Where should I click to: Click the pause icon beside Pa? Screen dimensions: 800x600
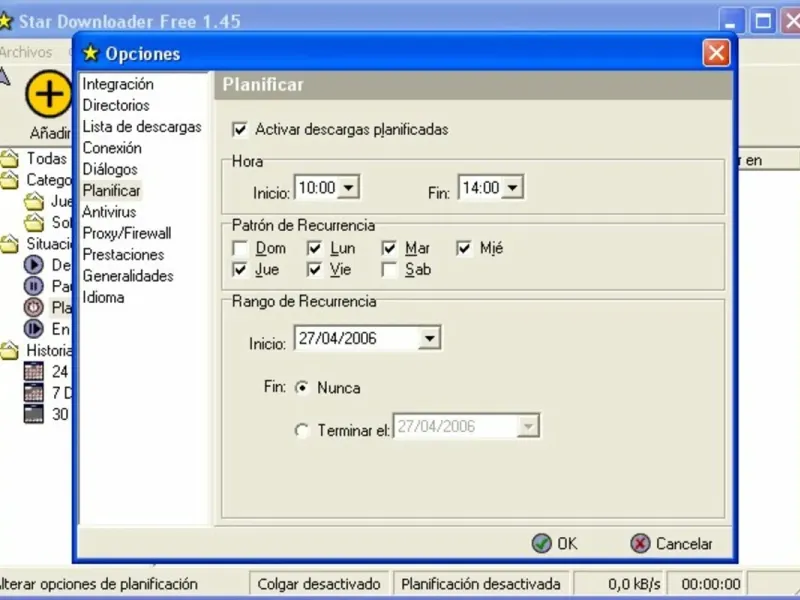[34, 286]
